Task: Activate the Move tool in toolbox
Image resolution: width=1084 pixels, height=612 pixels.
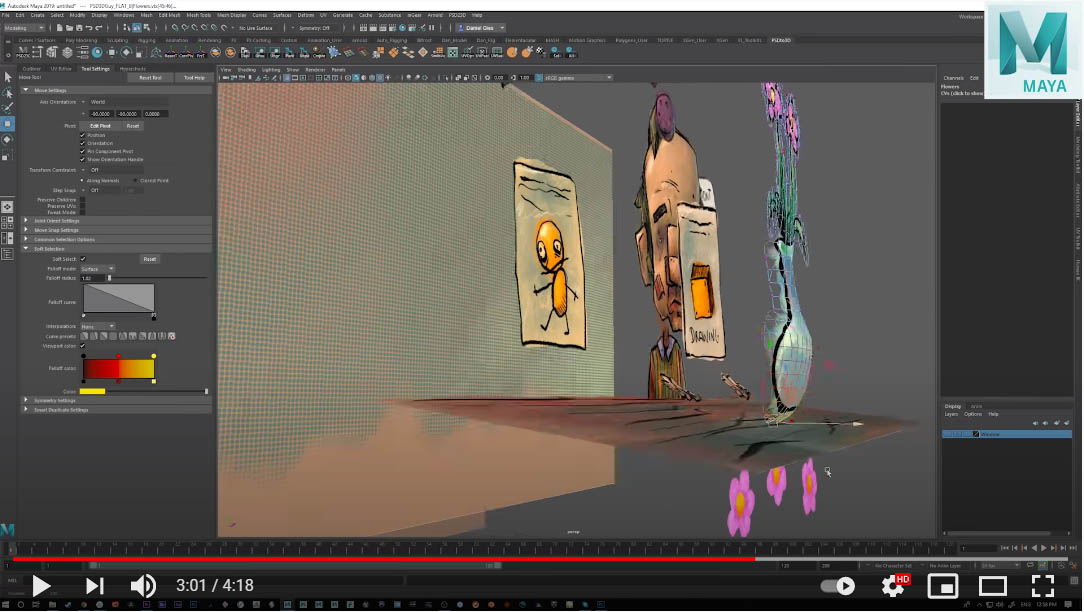Action: 8,124
